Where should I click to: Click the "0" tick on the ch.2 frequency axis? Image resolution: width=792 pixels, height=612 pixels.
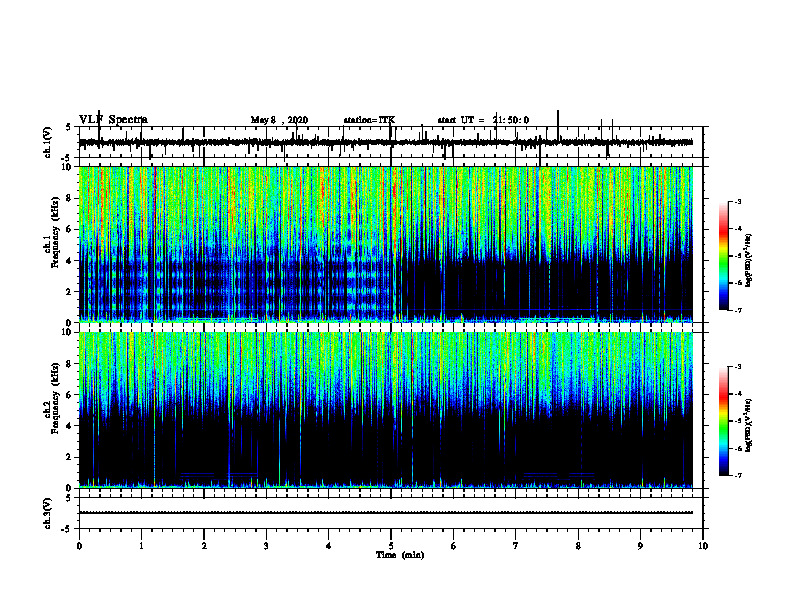(71, 488)
